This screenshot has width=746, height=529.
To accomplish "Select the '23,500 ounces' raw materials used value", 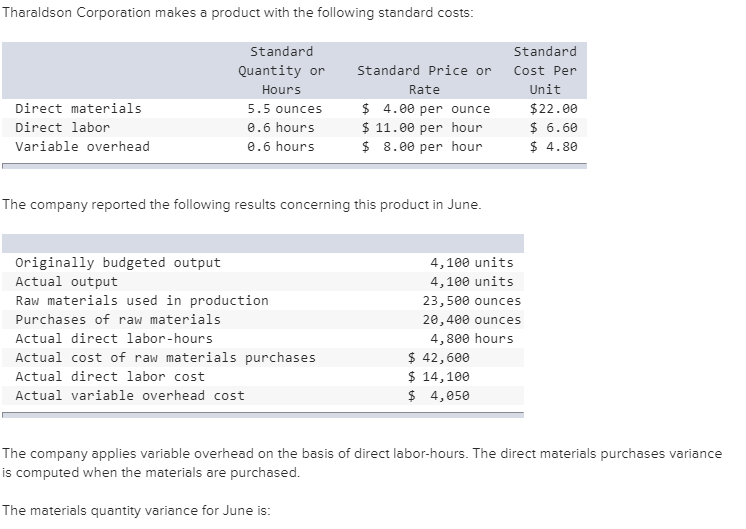I will click(471, 300).
